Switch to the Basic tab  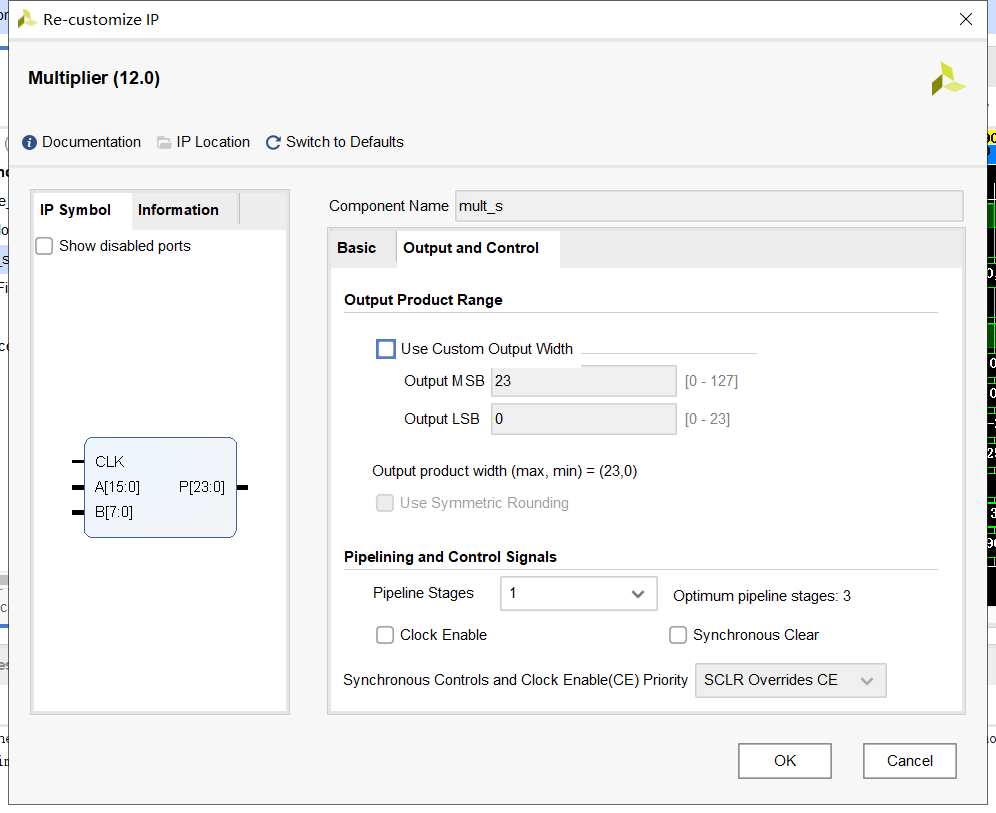point(357,248)
